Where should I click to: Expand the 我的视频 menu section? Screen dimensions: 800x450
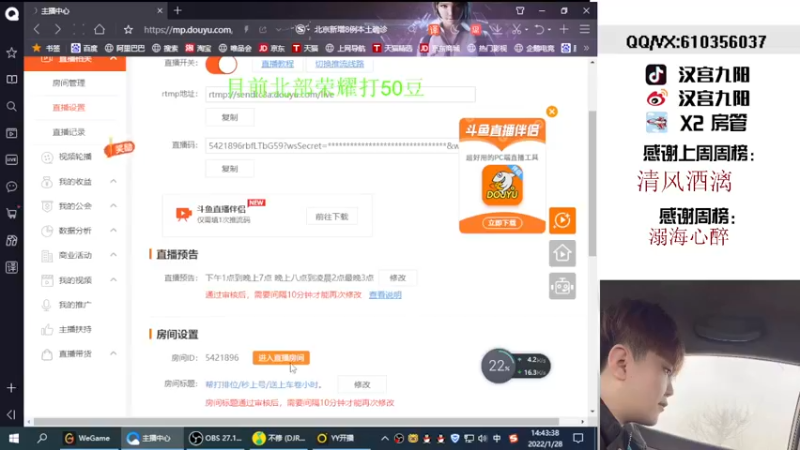113,280
